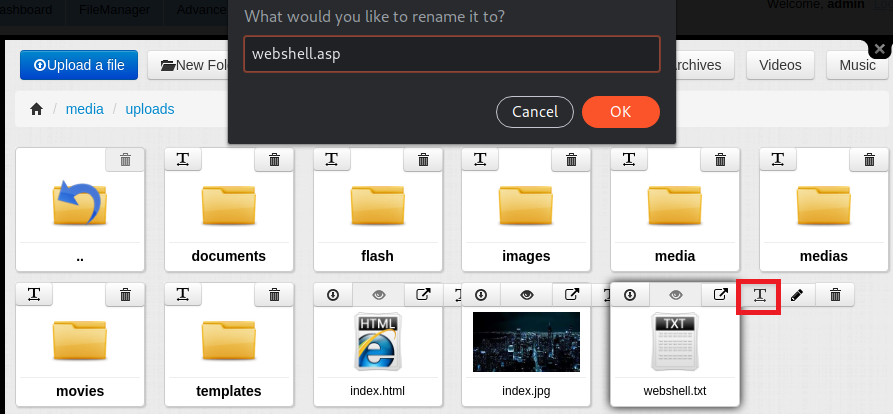Go to the uploads breadcrumb link

[x=150, y=109]
